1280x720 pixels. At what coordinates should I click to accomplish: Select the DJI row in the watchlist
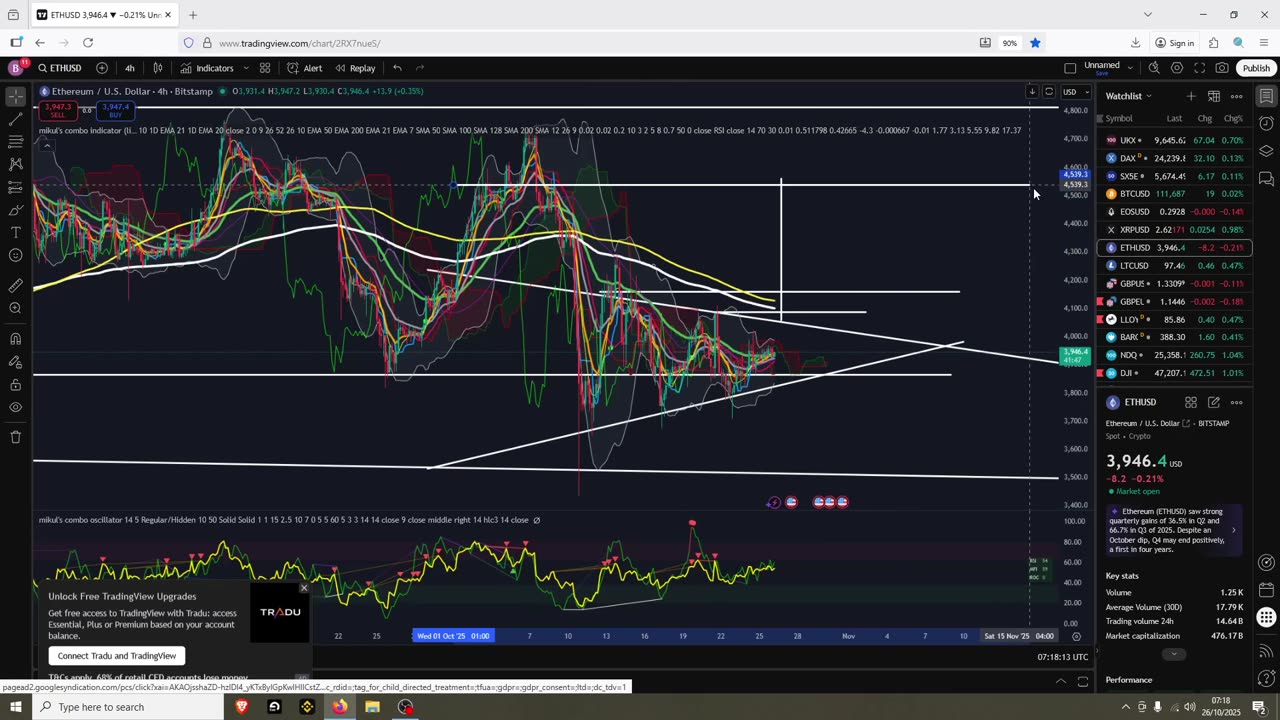(x=1174, y=373)
